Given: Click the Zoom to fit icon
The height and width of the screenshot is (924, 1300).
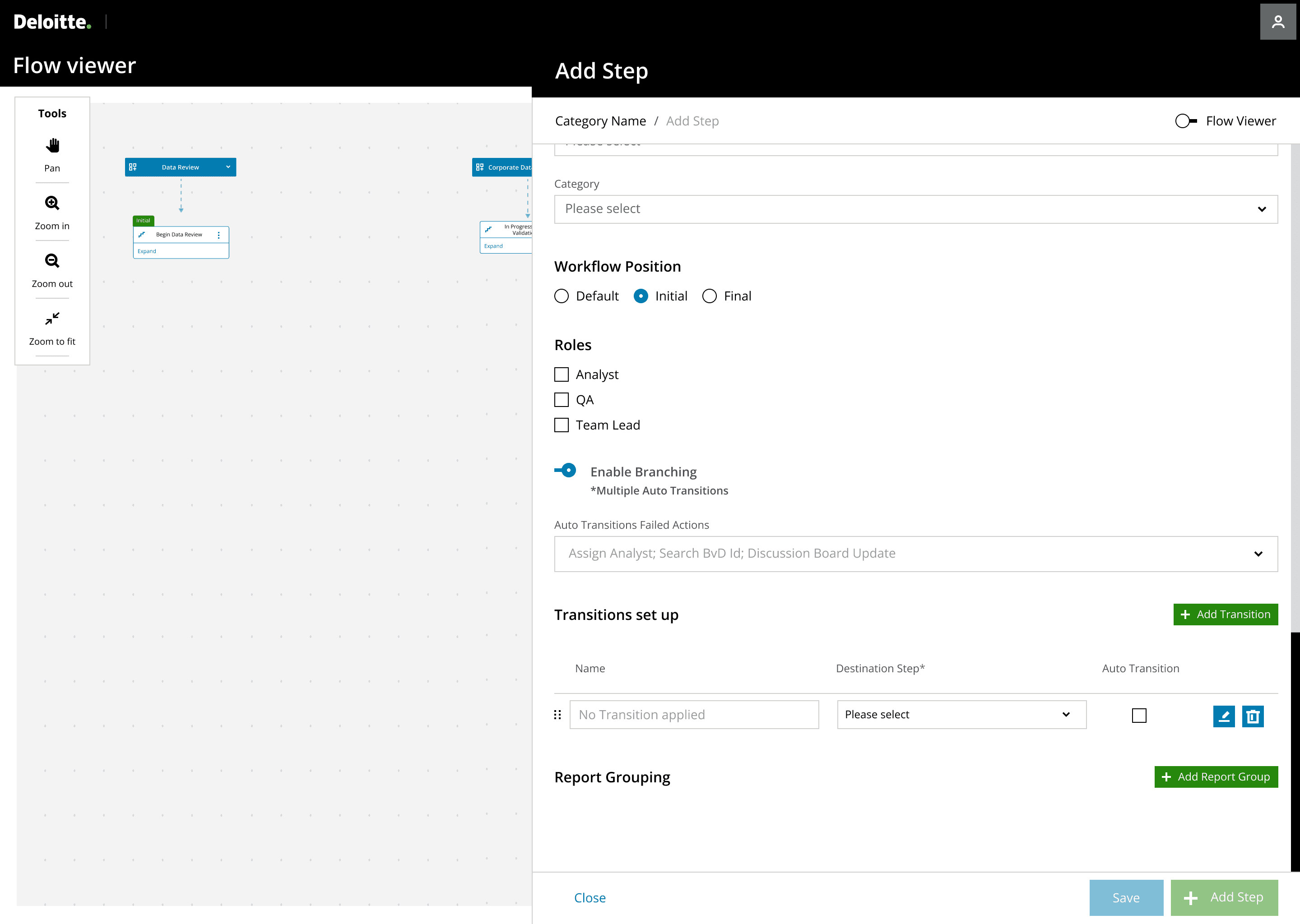Looking at the screenshot, I should (x=52, y=319).
